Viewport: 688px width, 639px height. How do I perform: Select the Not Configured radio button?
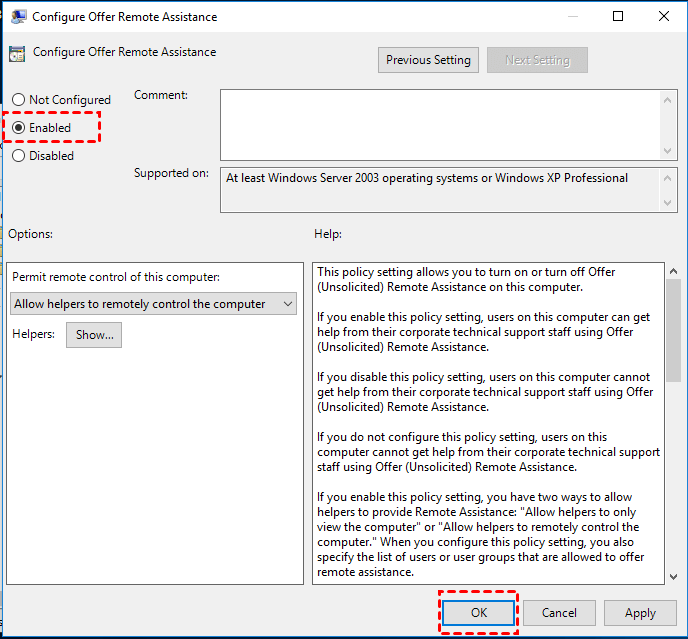coord(18,100)
